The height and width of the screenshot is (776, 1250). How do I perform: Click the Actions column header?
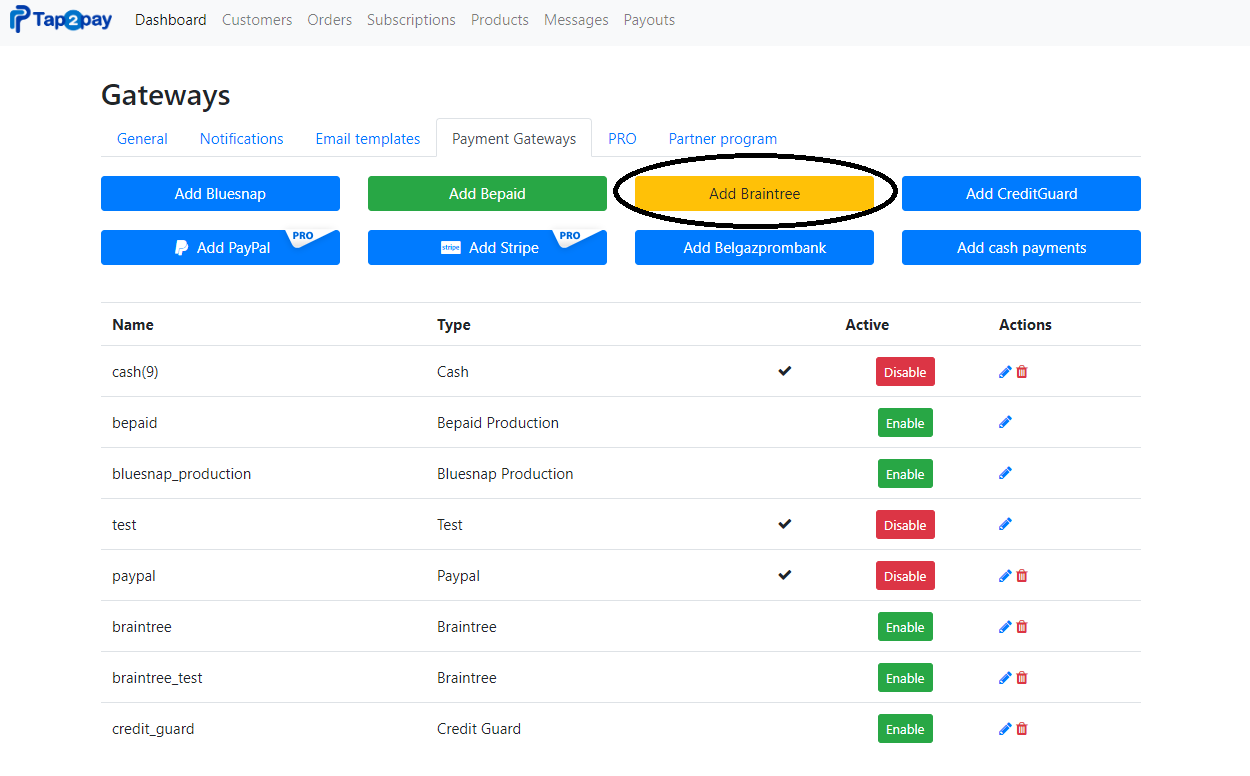tap(1025, 325)
